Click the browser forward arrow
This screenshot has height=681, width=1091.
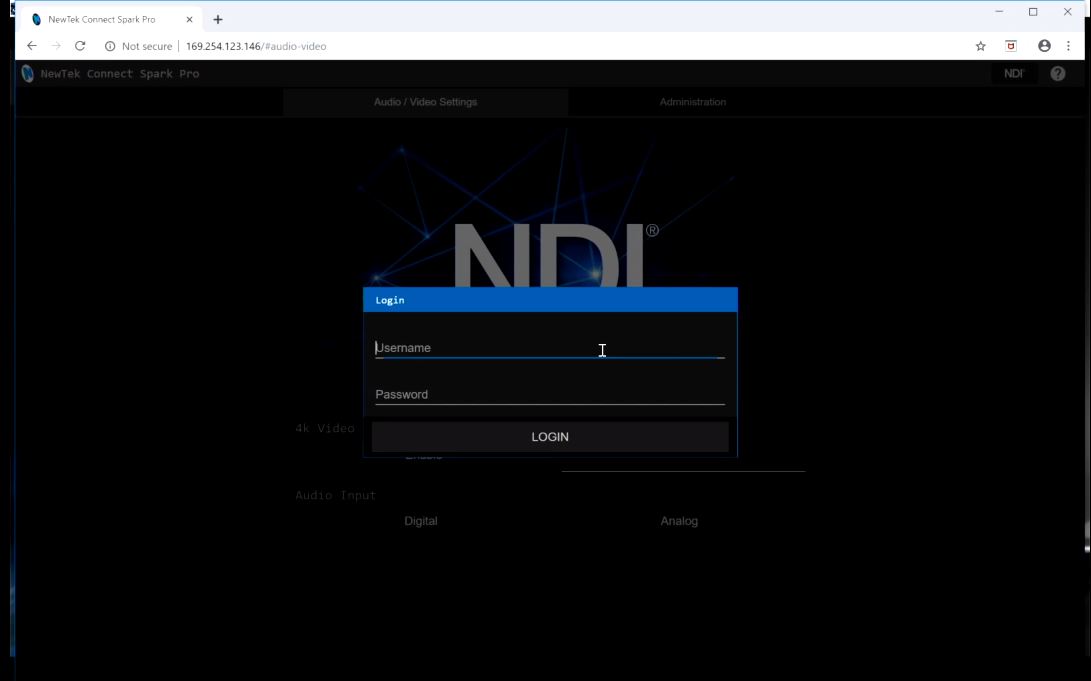[x=56, y=46]
